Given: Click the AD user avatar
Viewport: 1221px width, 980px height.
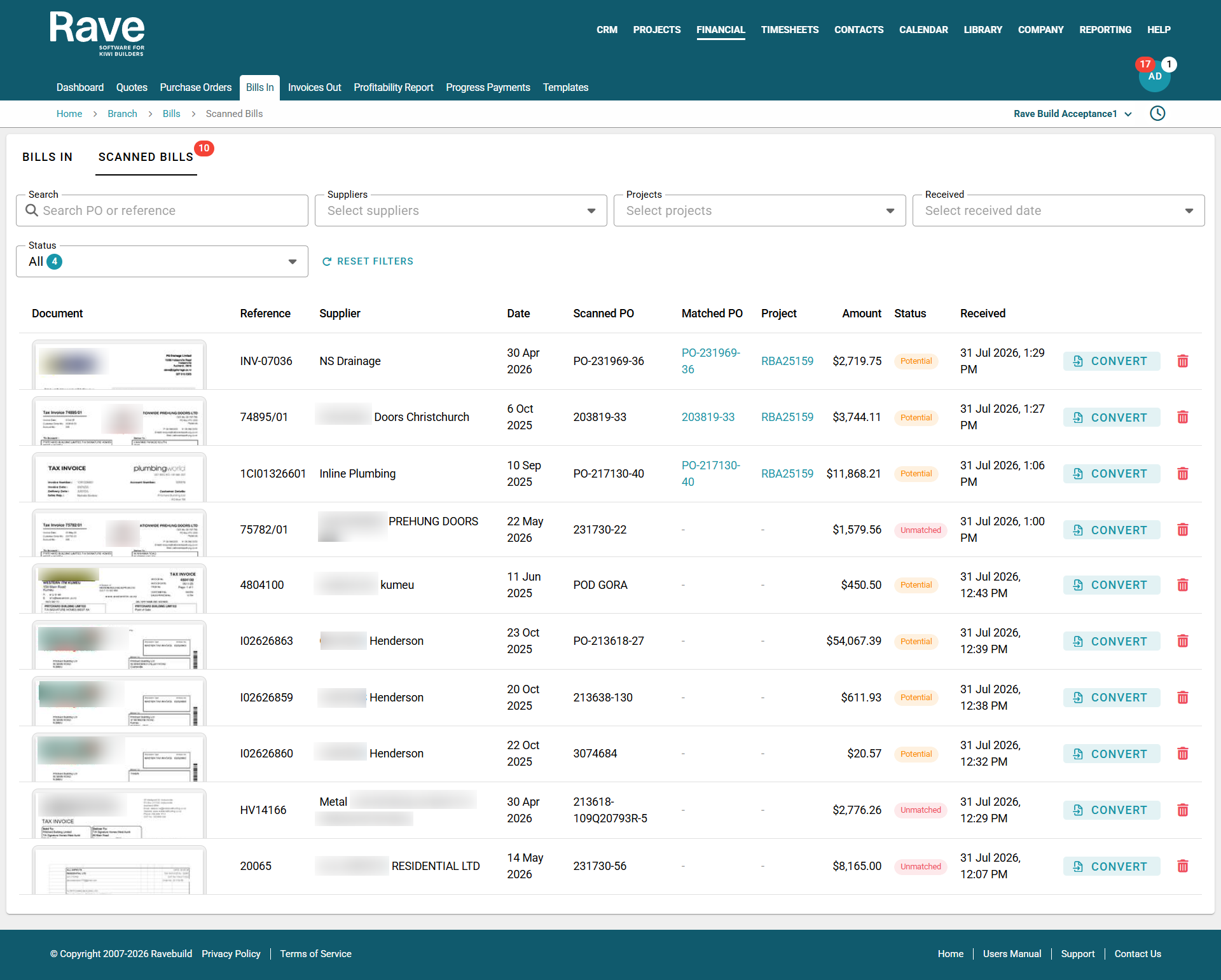Looking at the screenshot, I should tap(1155, 76).
